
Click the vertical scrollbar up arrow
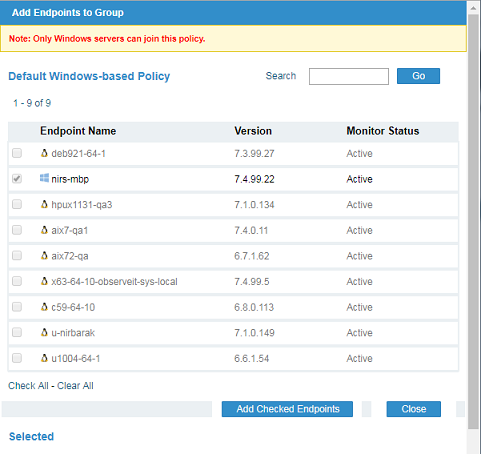pyautogui.click(x=473, y=8)
